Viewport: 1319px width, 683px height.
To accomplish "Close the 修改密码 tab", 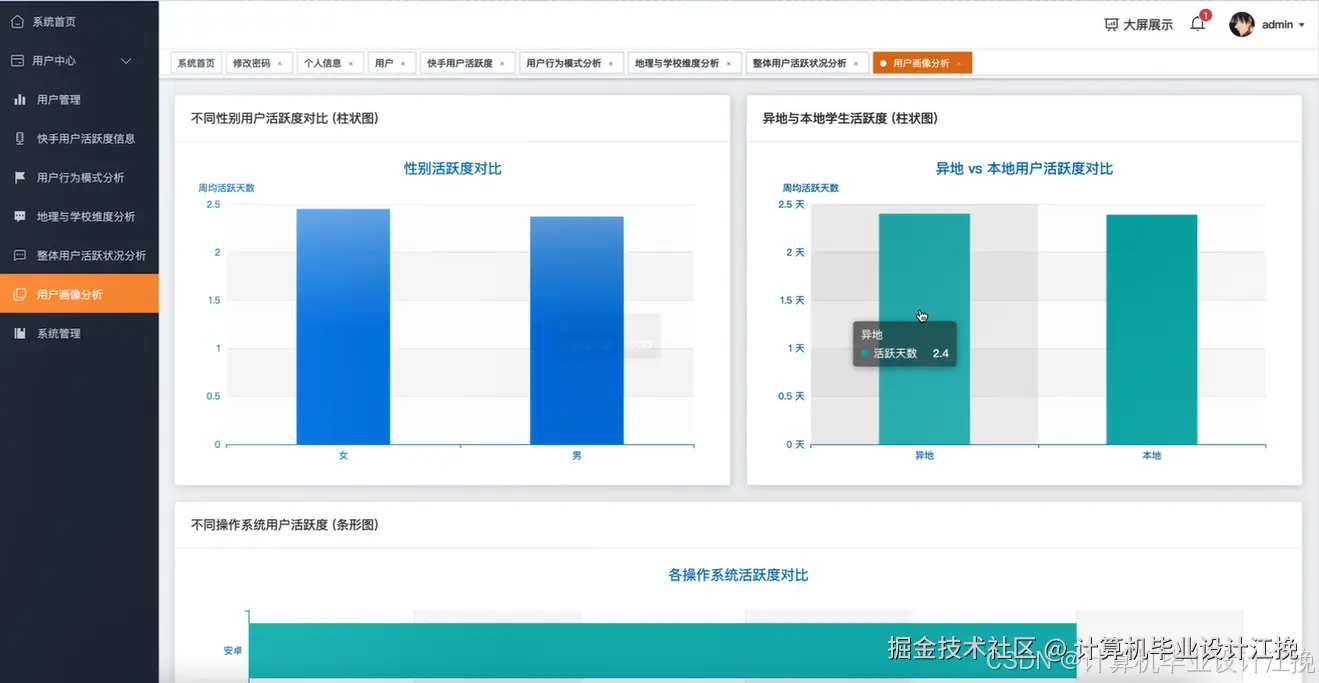I will (279, 64).
